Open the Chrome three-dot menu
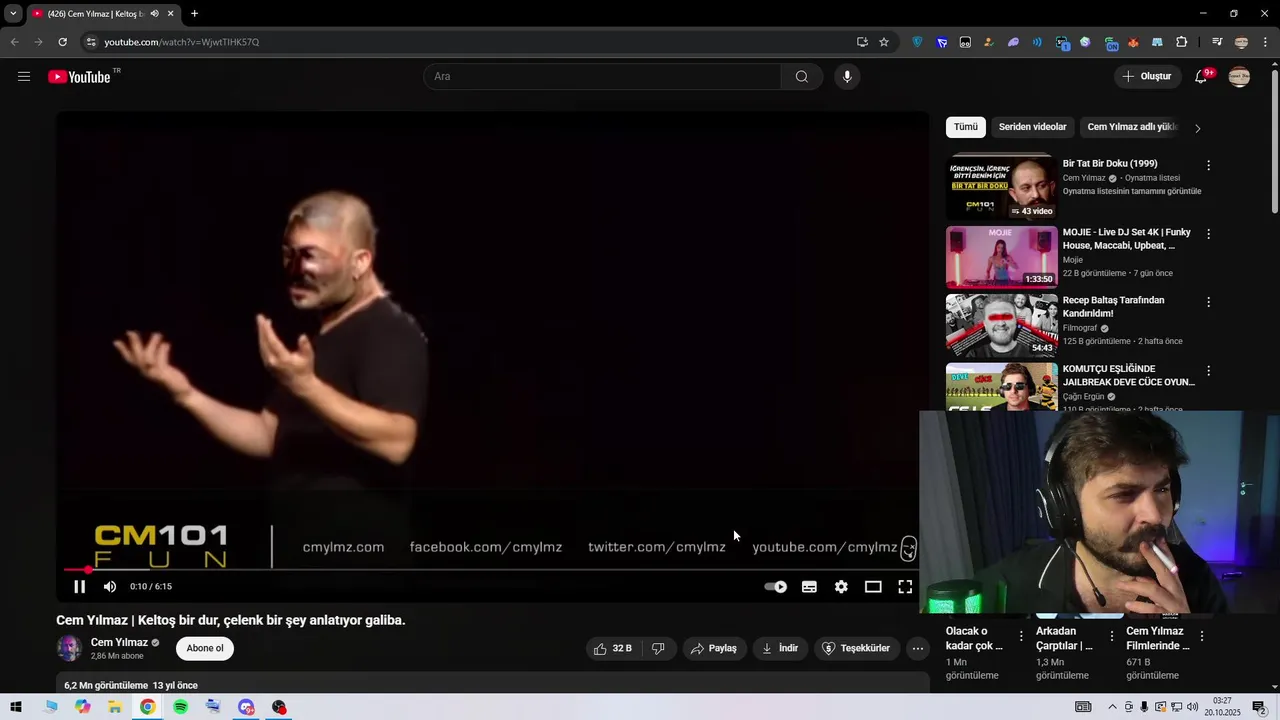The height and width of the screenshot is (720, 1280). coord(1265,42)
